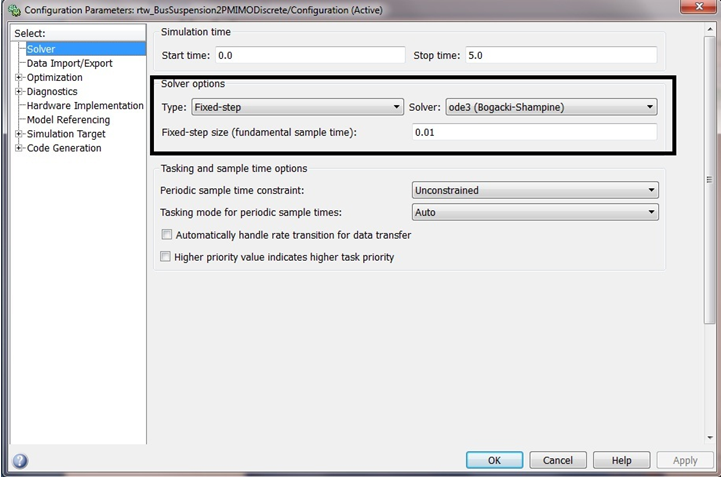The image size is (722, 477).
Task: Enable automatically handle rate transition checkbox
Action: click(x=166, y=235)
